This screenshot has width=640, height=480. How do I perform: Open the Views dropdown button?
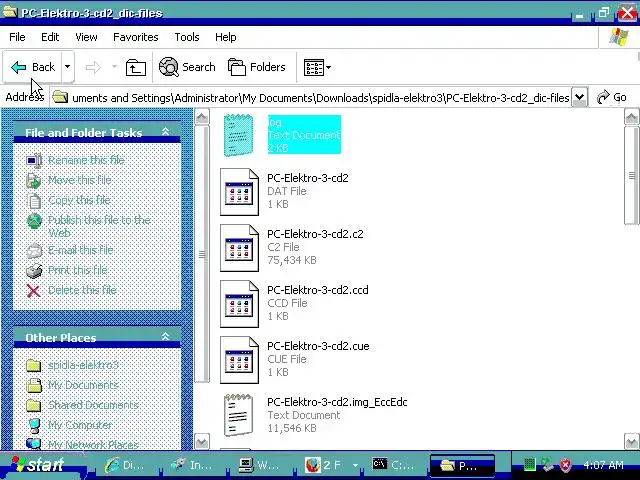click(x=317, y=67)
